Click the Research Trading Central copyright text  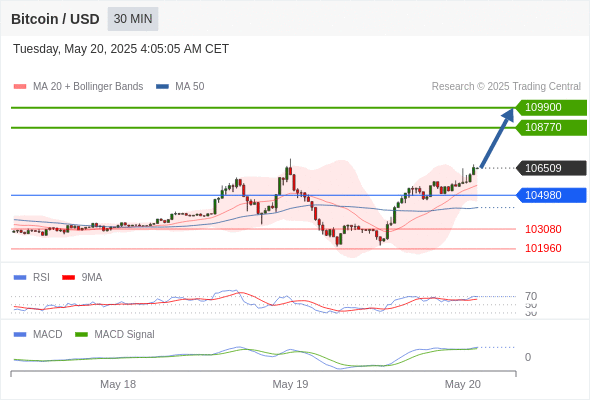506,87
